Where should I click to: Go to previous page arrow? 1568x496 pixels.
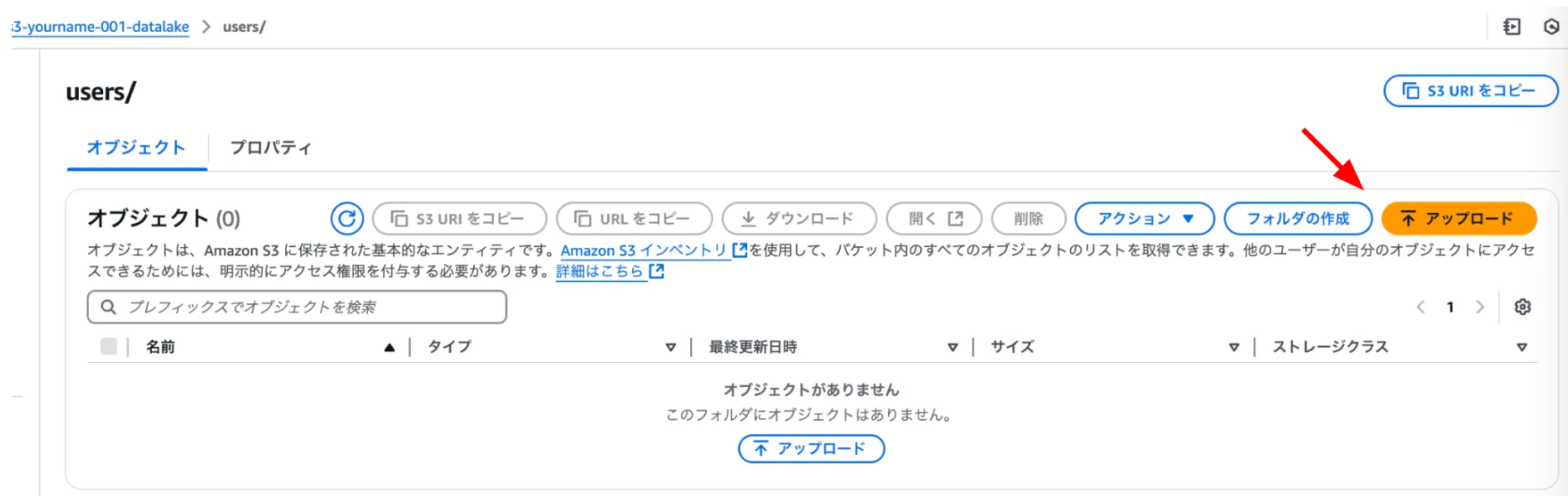1420,307
